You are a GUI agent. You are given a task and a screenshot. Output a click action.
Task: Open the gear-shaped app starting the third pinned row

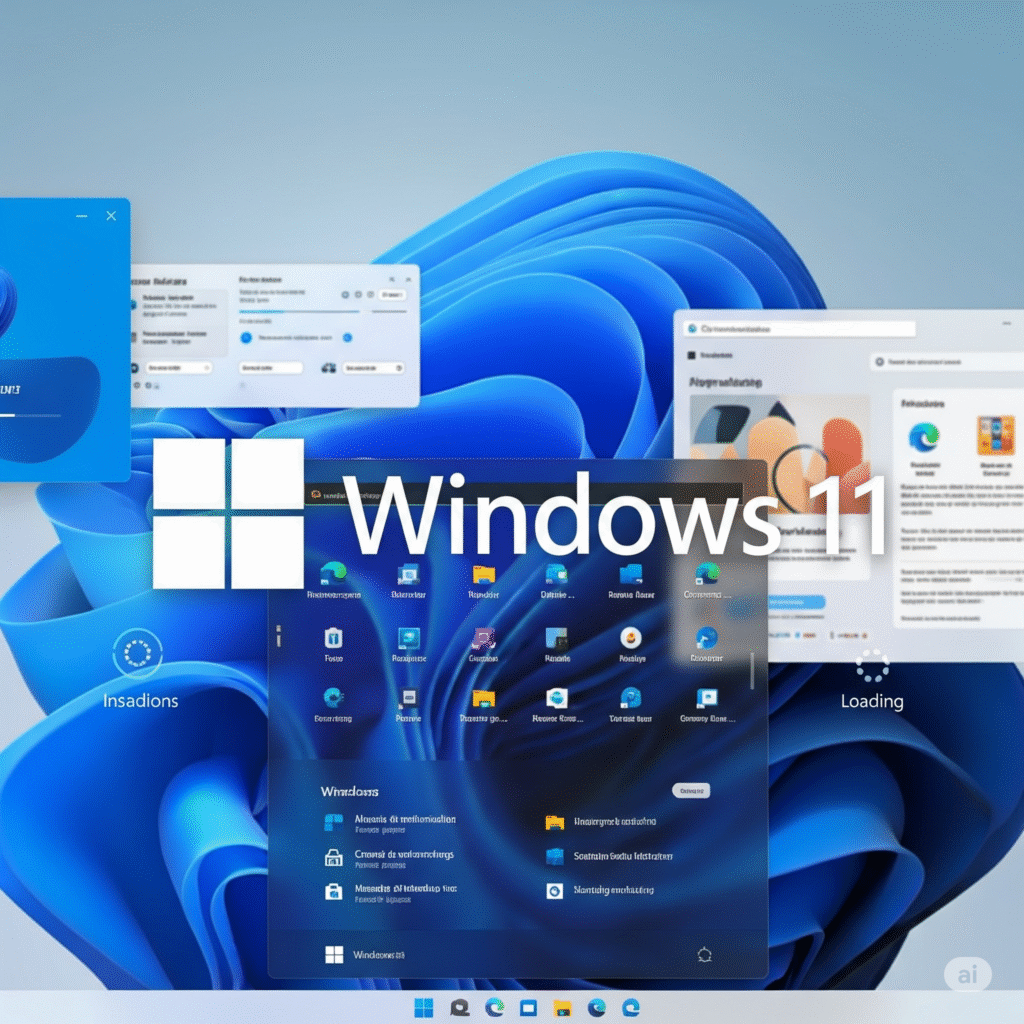333,697
